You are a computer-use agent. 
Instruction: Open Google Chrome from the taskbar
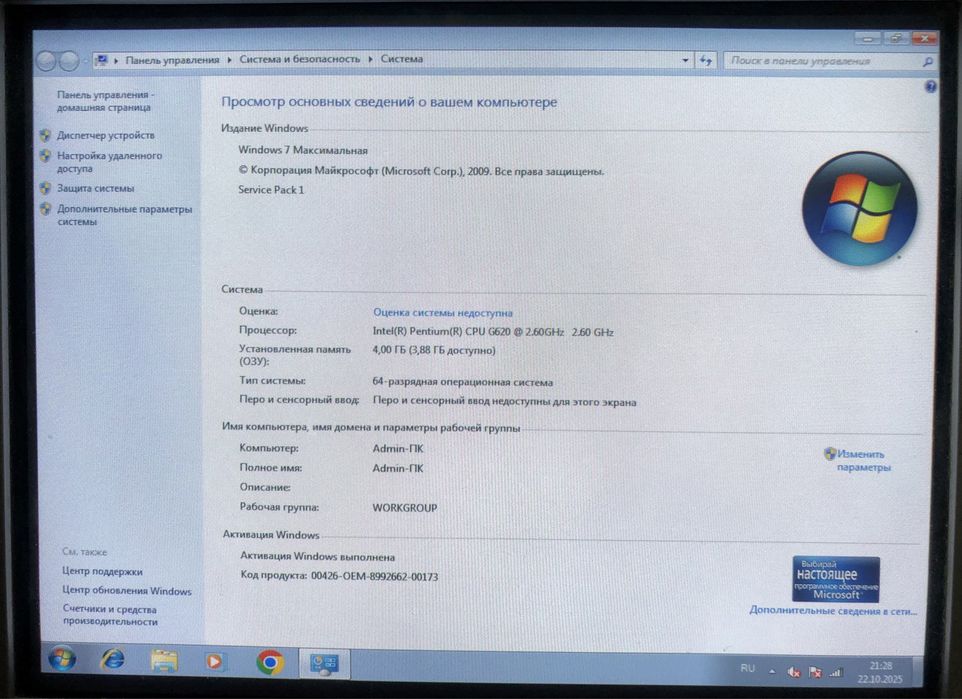[270, 662]
